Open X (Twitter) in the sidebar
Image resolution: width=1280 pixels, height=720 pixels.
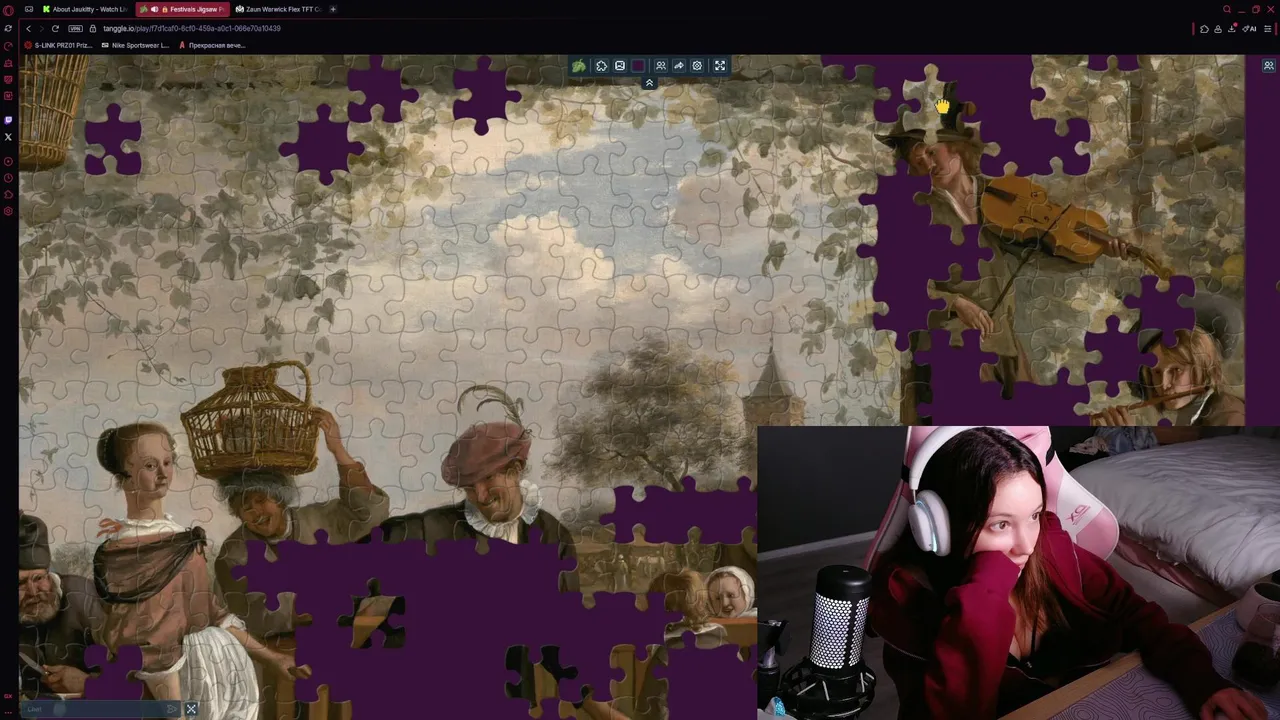pos(8,137)
